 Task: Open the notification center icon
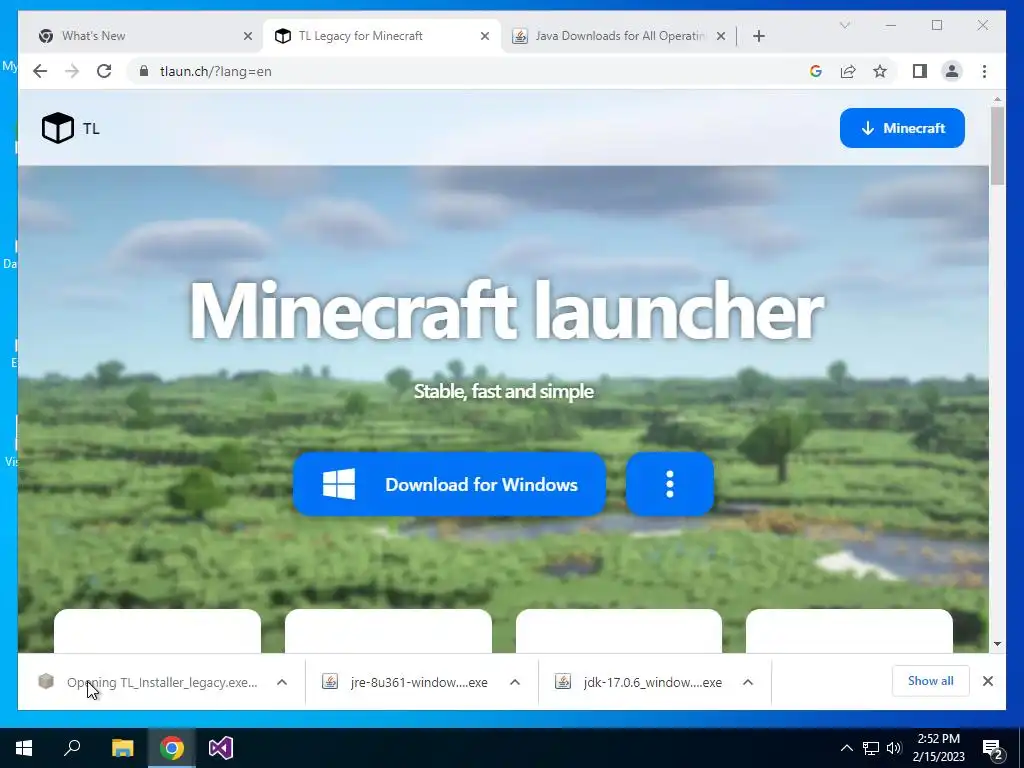(993, 748)
